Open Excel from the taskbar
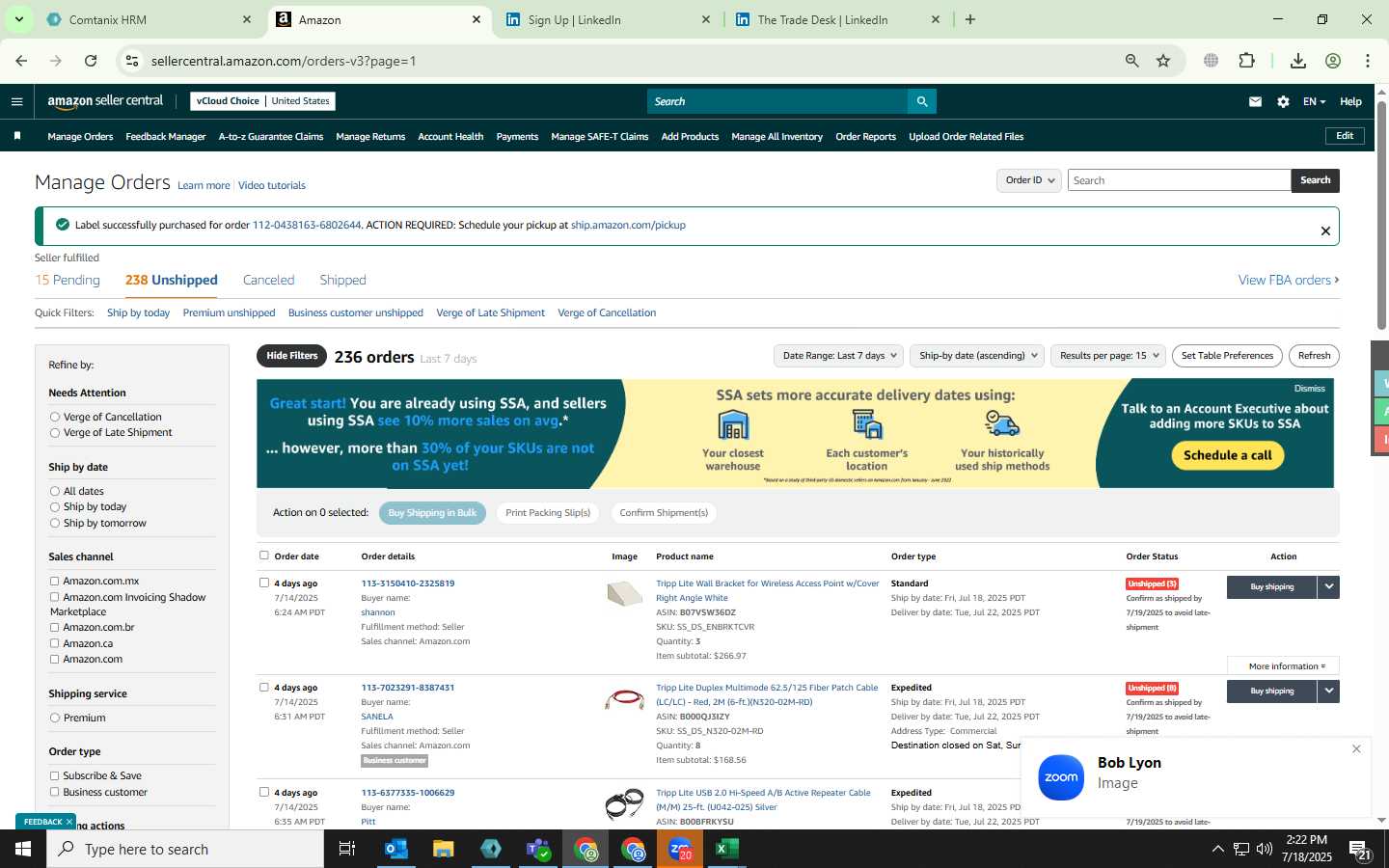 (726, 849)
